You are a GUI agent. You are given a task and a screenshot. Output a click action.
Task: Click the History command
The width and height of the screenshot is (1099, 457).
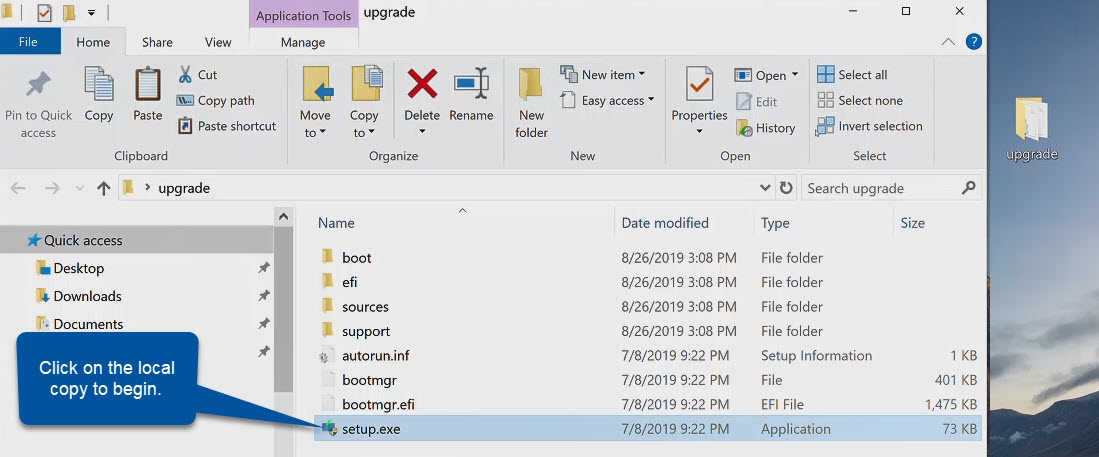[765, 128]
